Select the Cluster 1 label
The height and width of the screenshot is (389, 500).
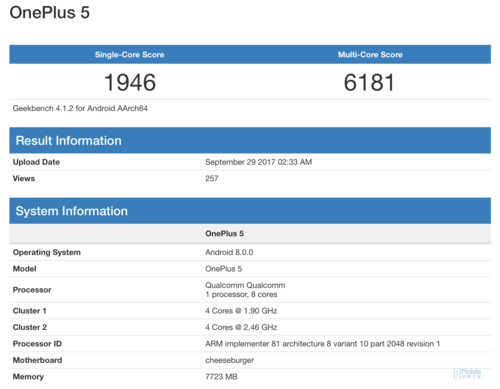[x=29, y=311]
